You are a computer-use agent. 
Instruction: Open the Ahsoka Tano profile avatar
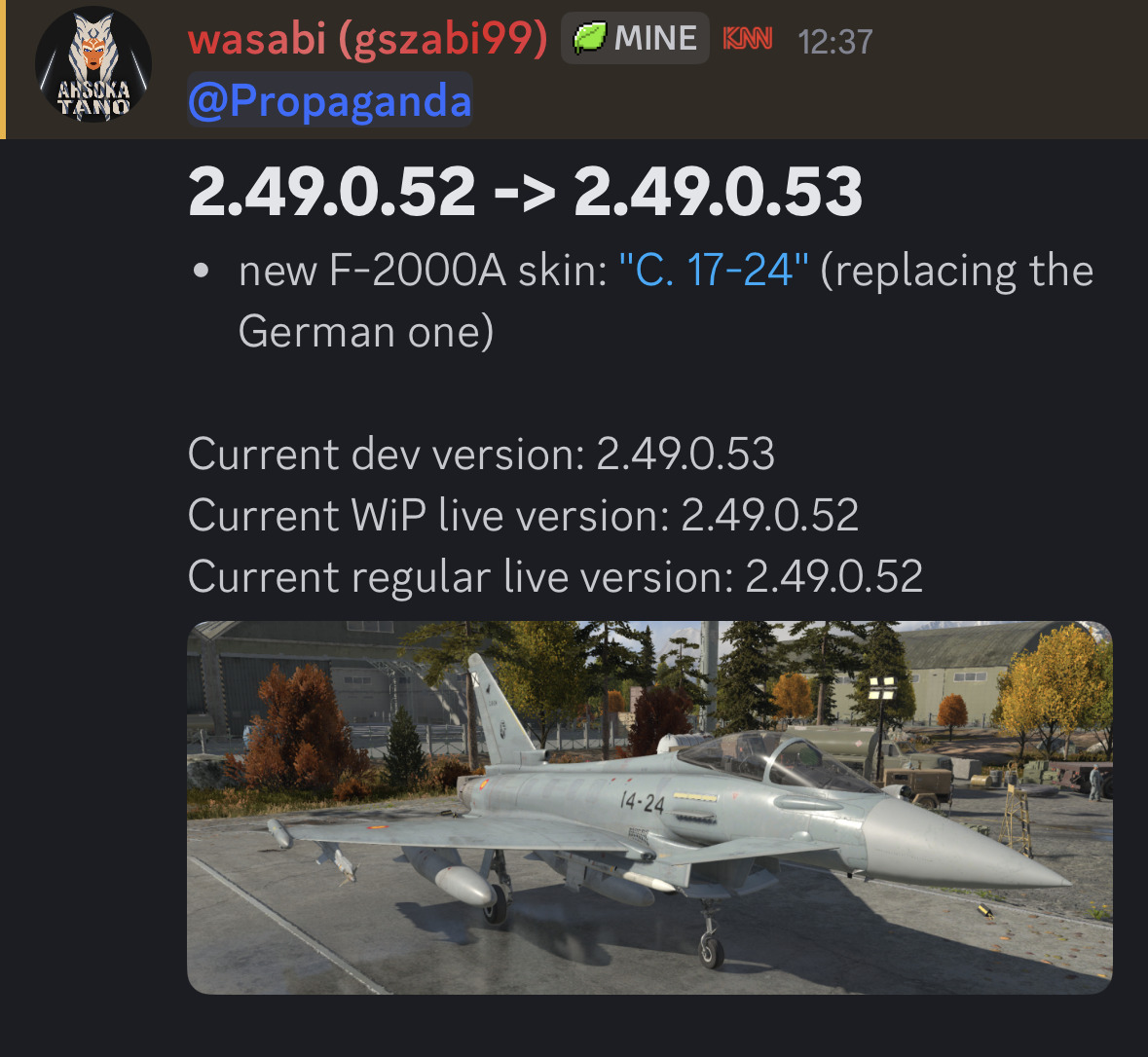93,64
